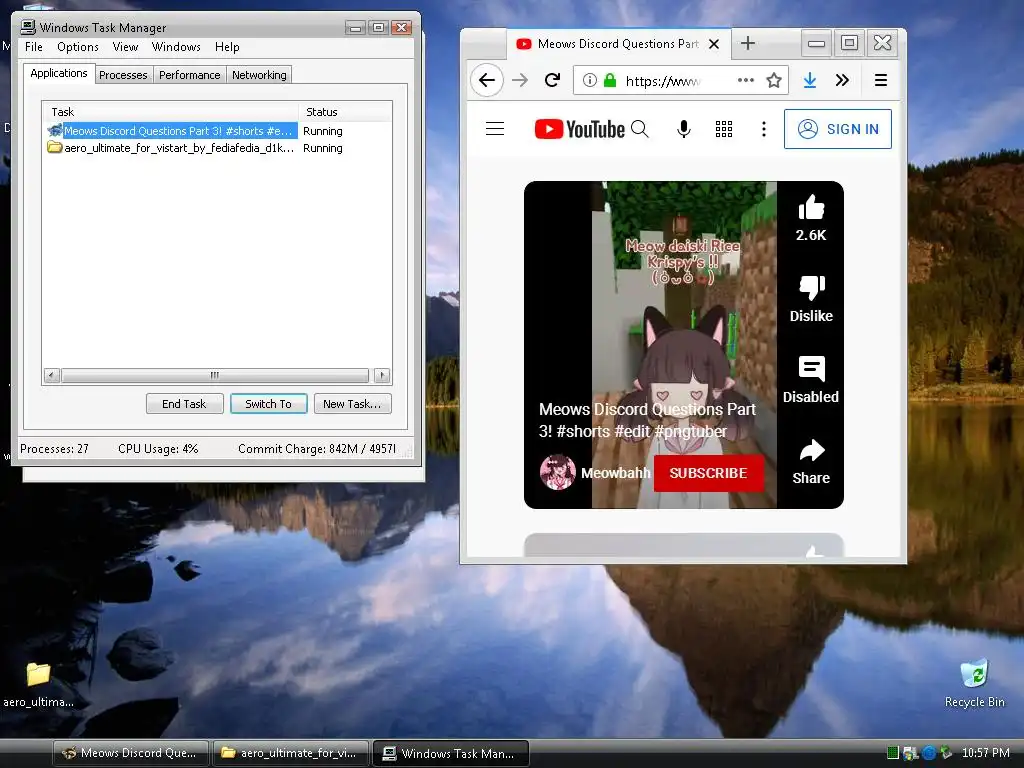Bookmark this page with the star icon
Image resolution: width=1024 pixels, height=768 pixels.
click(x=774, y=80)
